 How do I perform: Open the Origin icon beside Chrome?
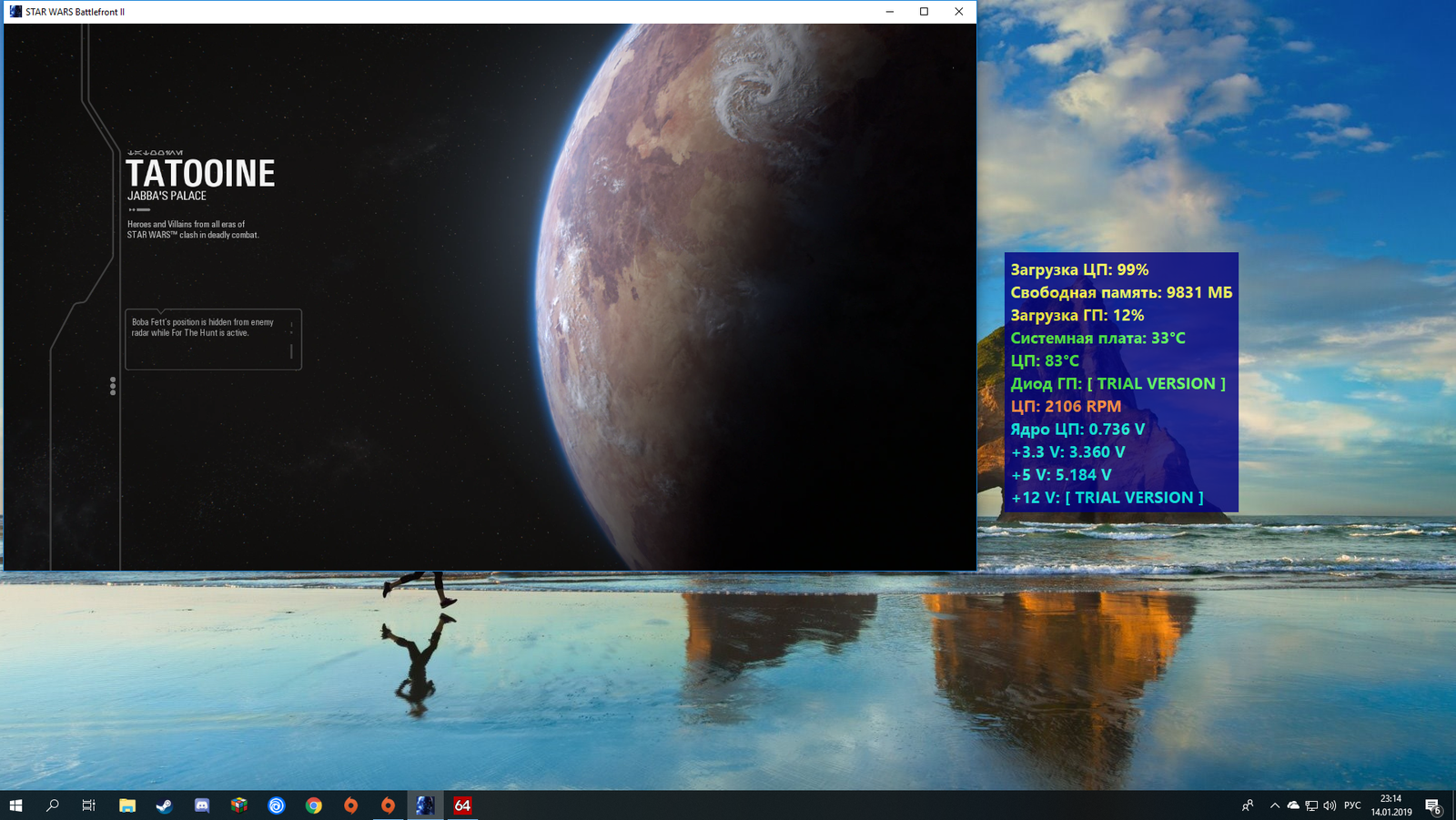pyautogui.click(x=351, y=805)
